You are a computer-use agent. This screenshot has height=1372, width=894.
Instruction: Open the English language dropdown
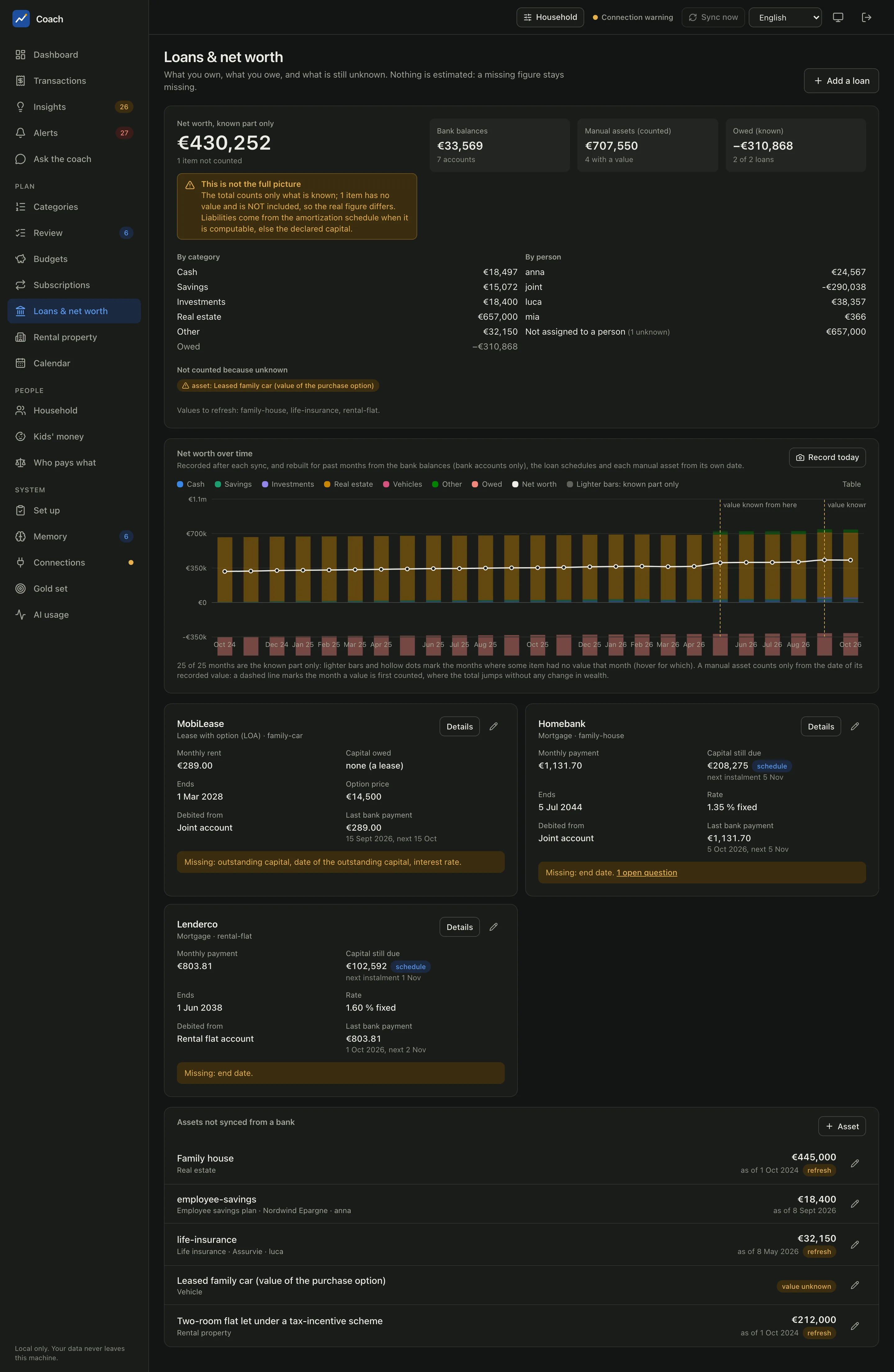click(x=785, y=17)
